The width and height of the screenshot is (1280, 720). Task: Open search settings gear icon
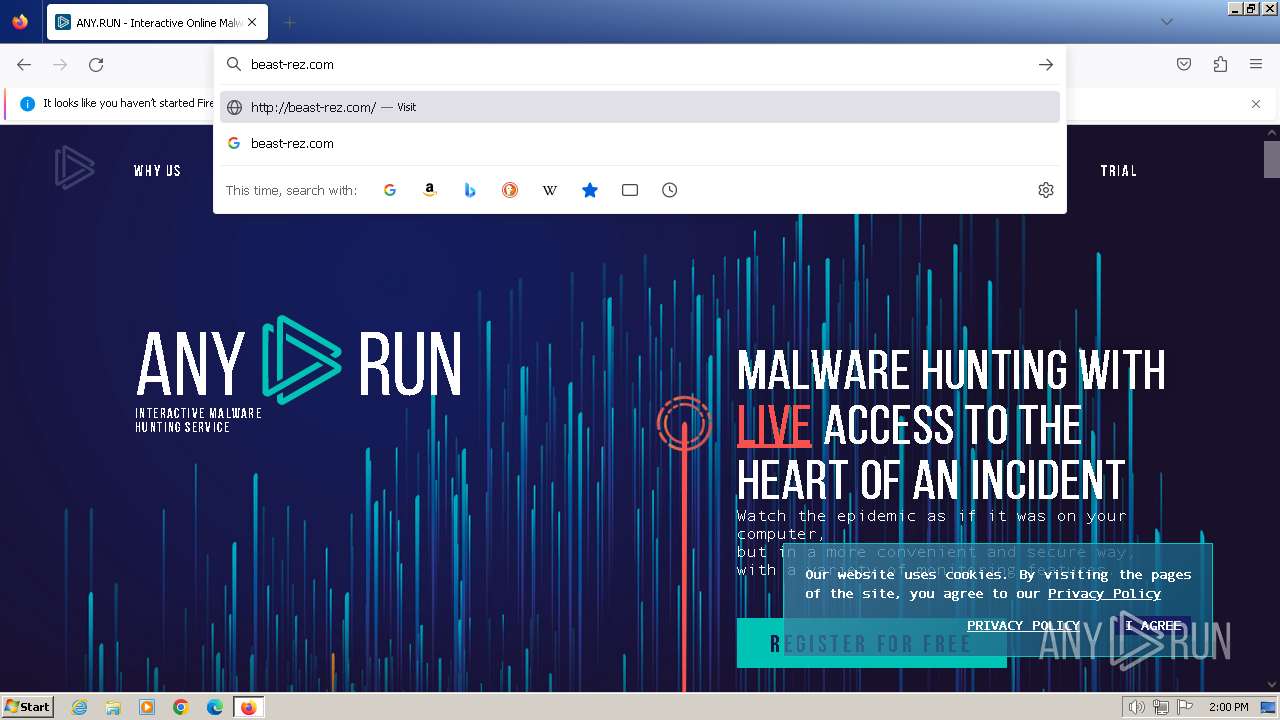tap(1046, 190)
